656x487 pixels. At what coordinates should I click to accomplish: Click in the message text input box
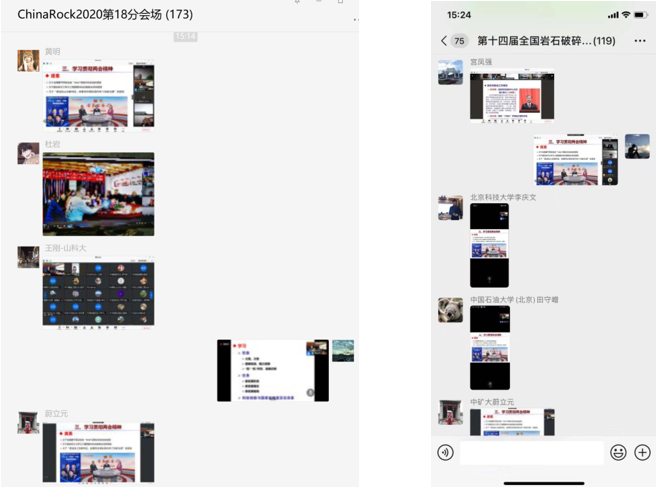point(532,452)
